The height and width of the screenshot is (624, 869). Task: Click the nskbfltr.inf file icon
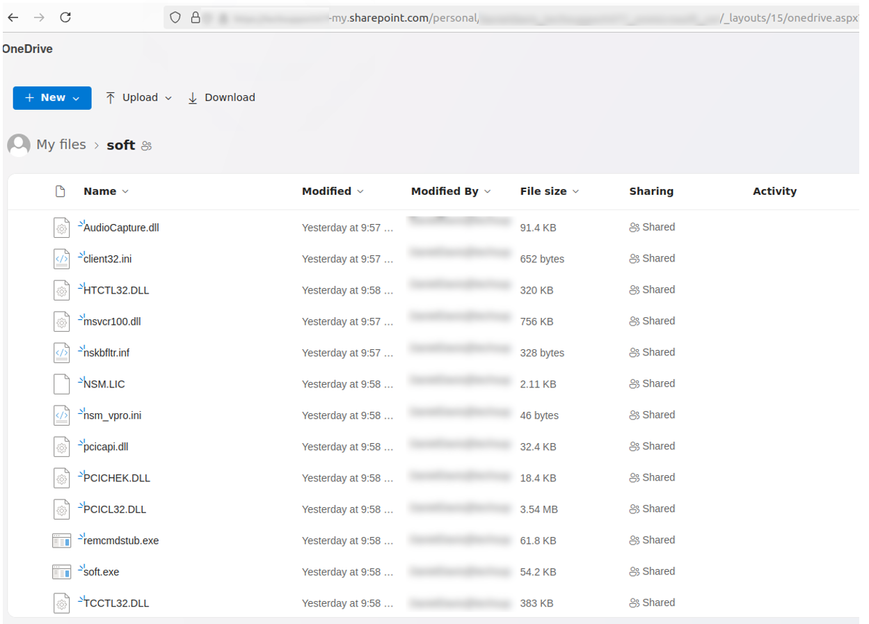pos(62,353)
